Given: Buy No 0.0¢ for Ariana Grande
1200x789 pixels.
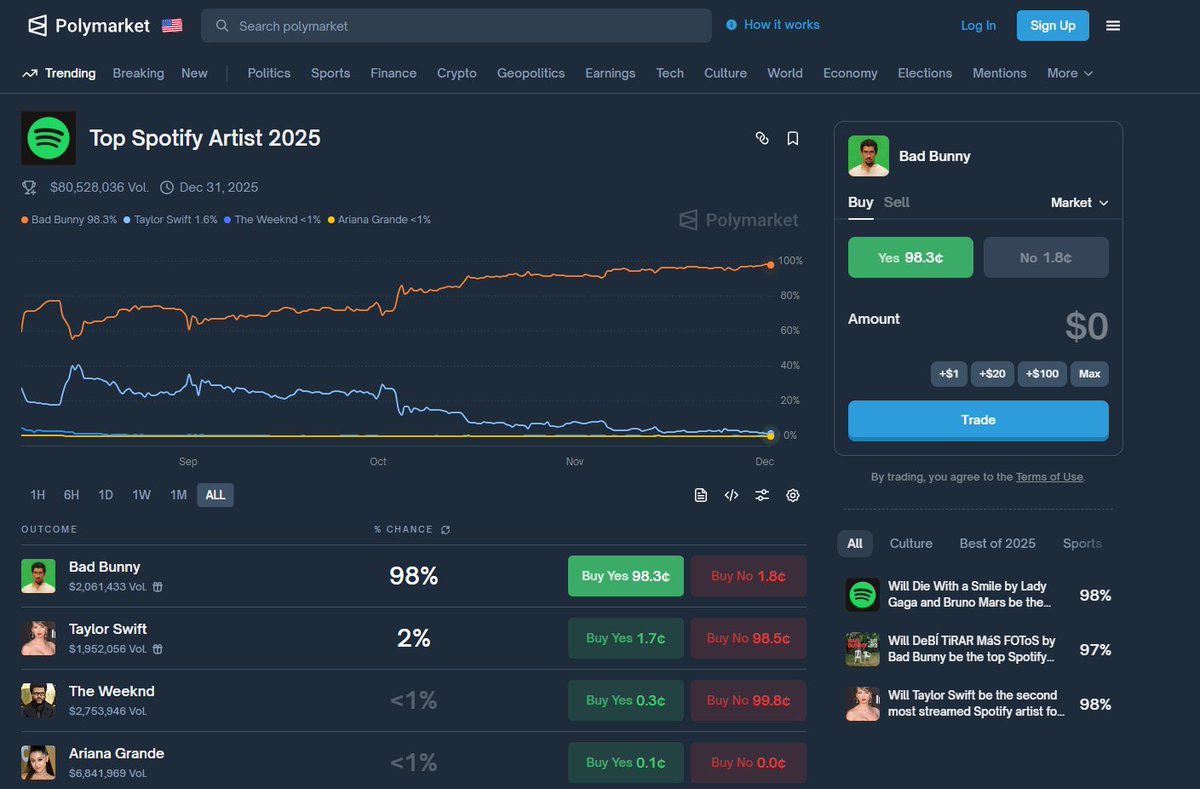Looking at the screenshot, I should 748,762.
